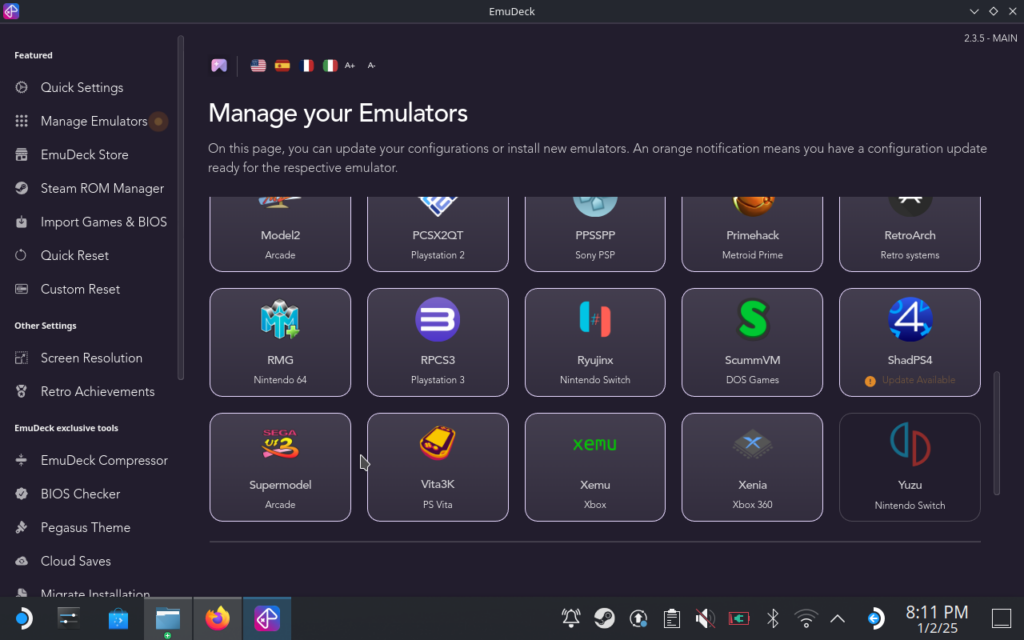Open Retro Achievements settings
The height and width of the screenshot is (640, 1024).
[97, 392]
